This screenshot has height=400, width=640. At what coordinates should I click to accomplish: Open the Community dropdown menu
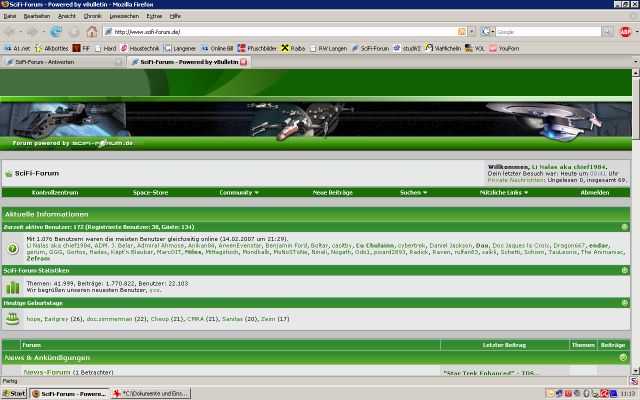(238, 192)
